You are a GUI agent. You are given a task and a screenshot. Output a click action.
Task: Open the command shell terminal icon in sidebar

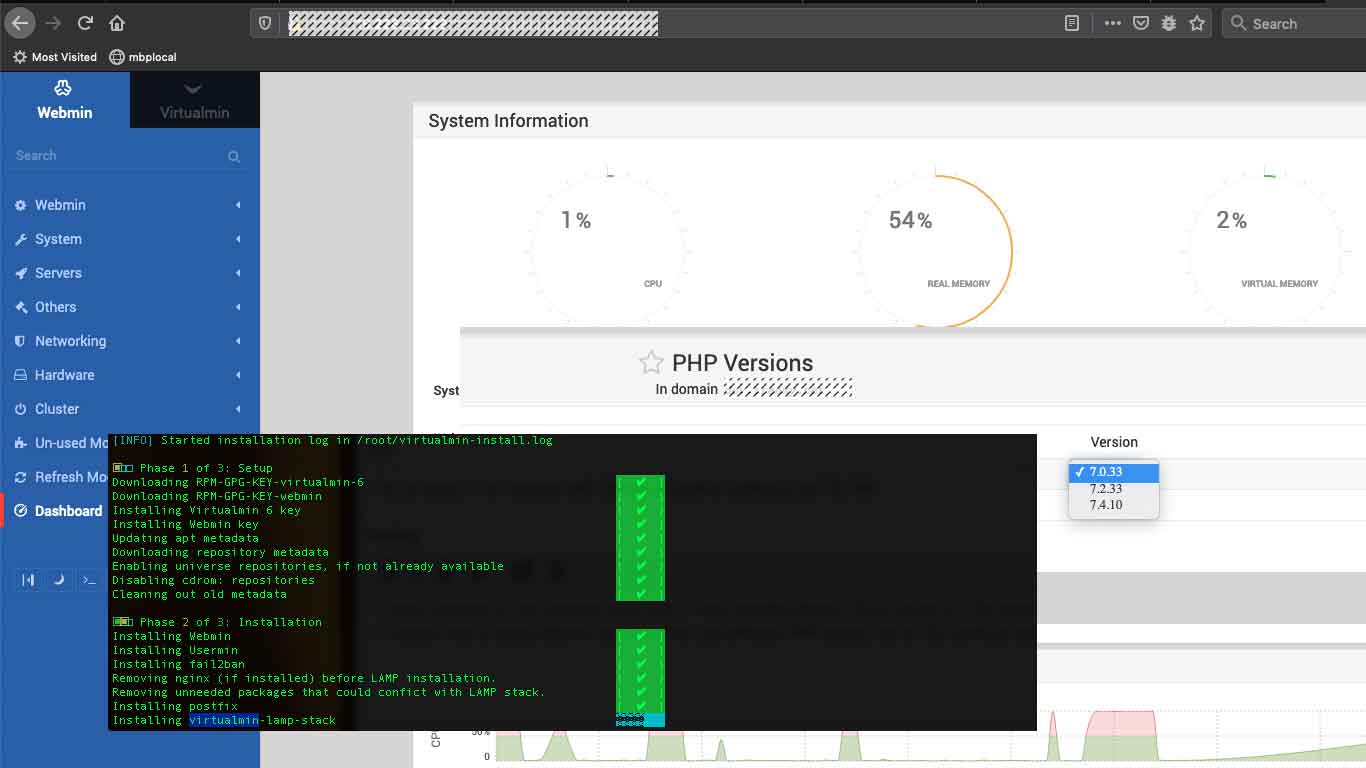89,579
